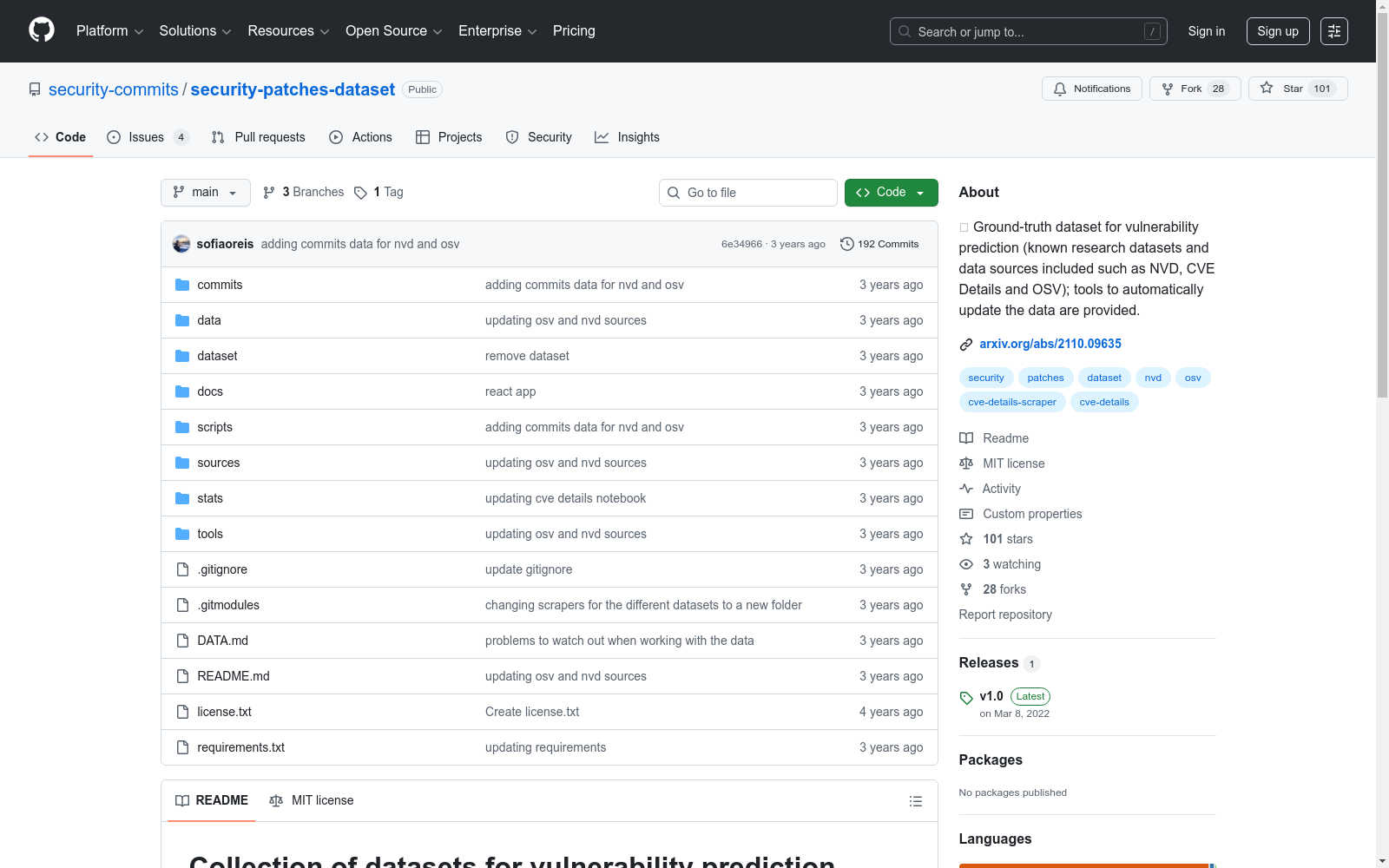Click the languages color bar
Image resolution: width=1389 pixels, height=868 pixels.
1087,865
